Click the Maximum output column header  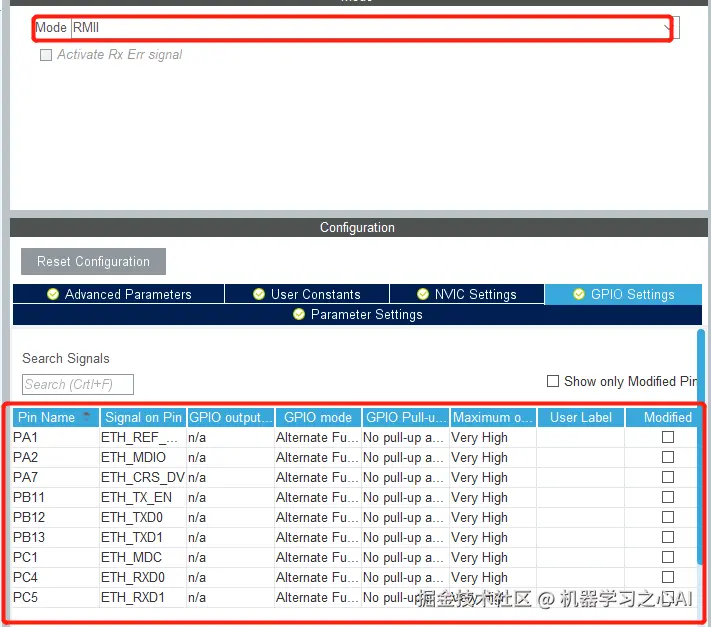click(493, 417)
